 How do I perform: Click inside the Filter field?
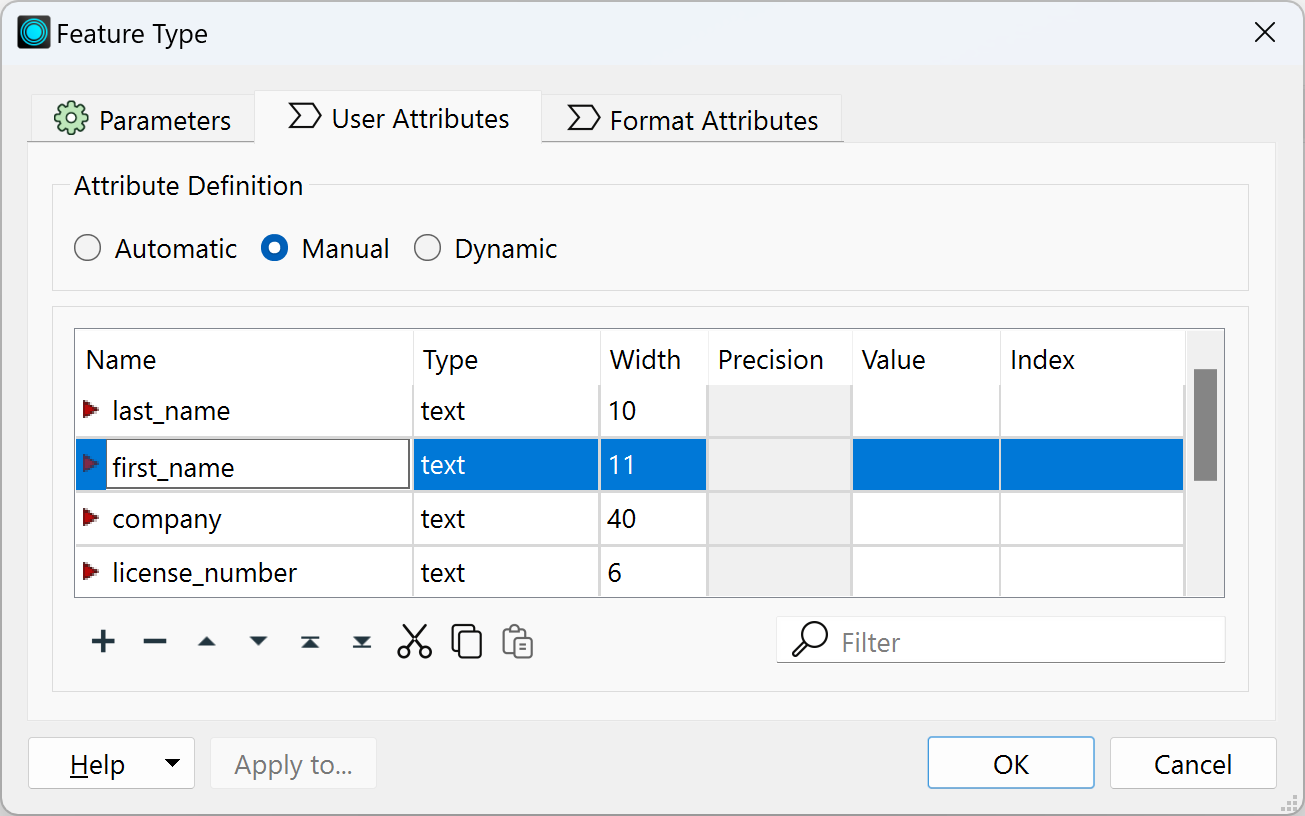[x=1000, y=640]
